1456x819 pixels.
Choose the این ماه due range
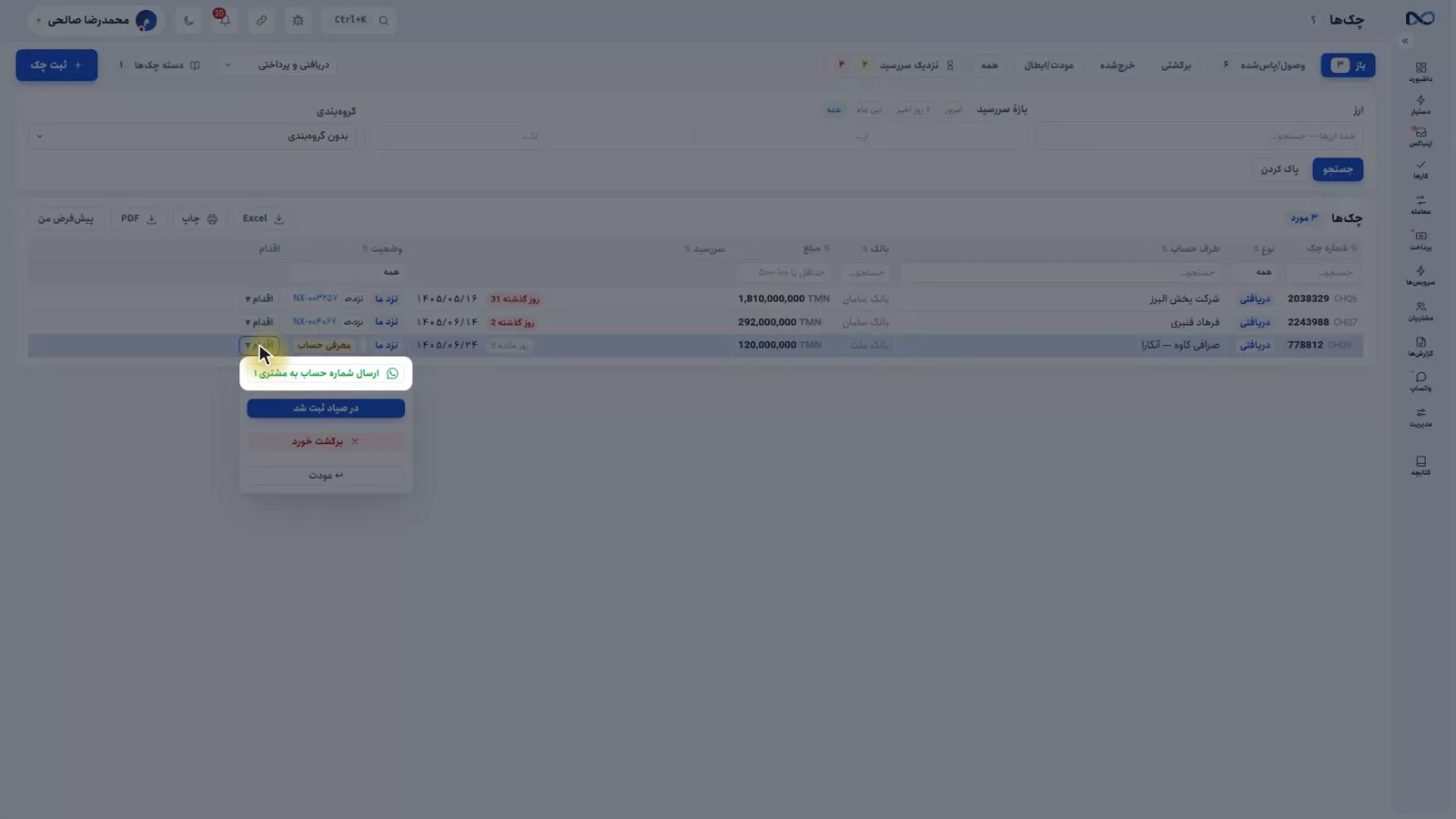[868, 110]
